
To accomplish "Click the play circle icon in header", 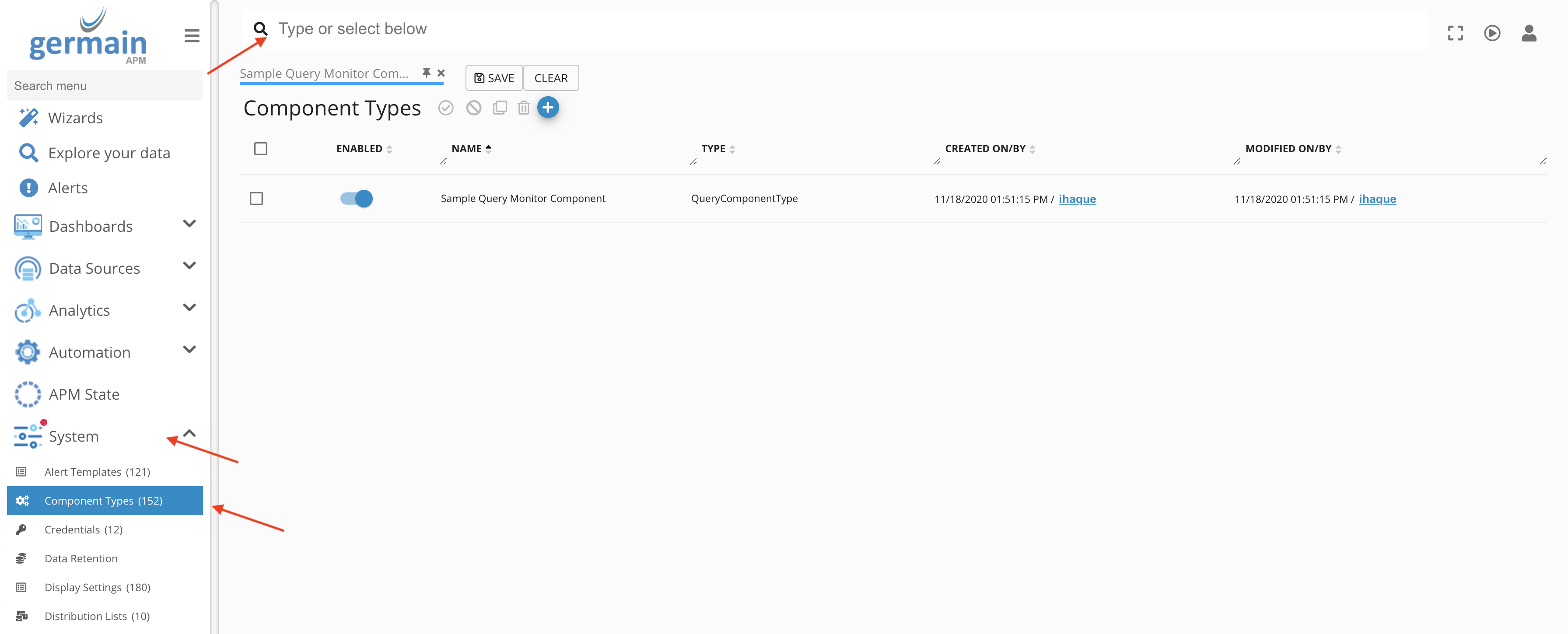I will pos(1491,33).
